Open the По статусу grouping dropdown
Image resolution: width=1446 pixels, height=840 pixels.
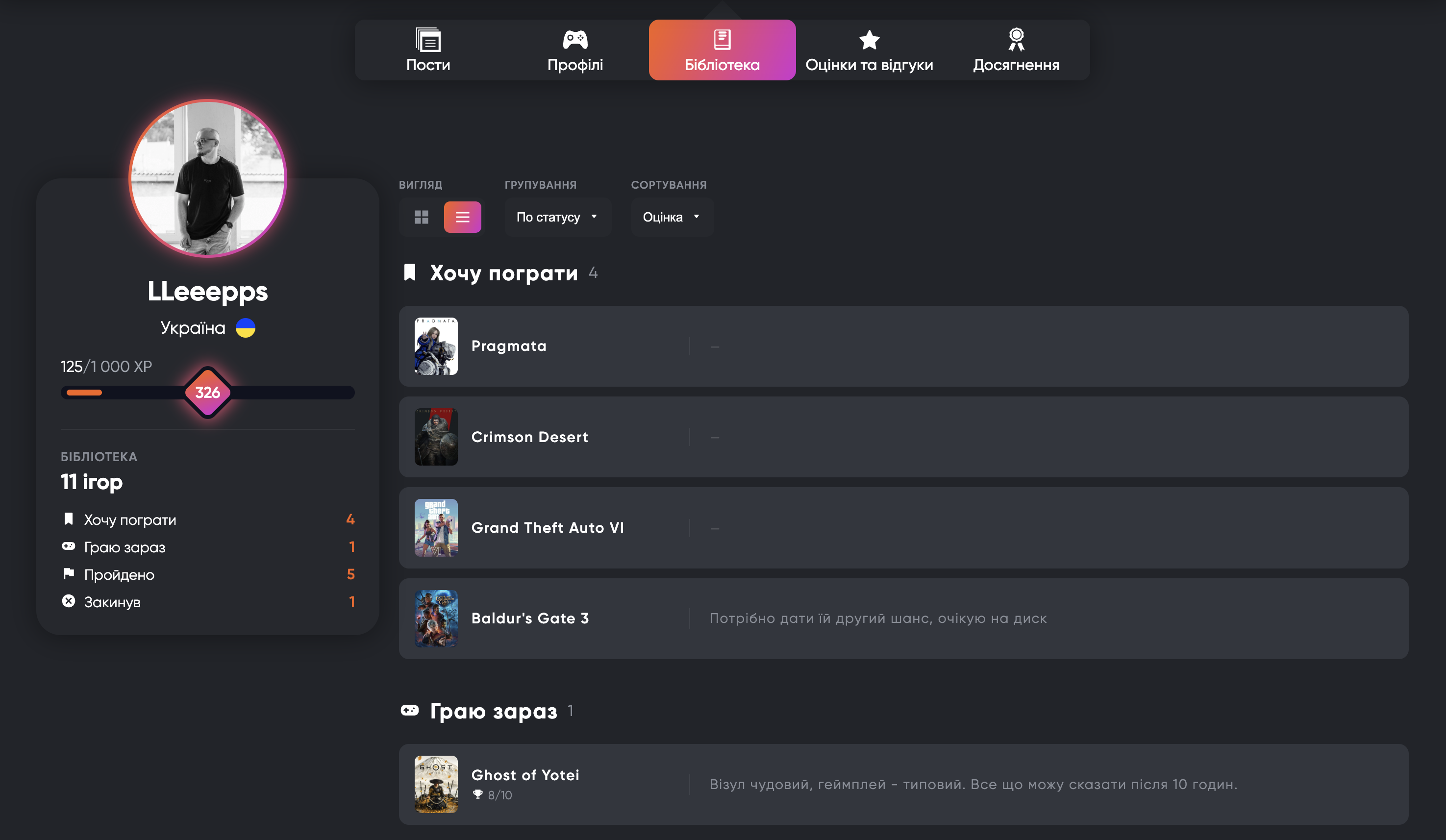[557, 217]
